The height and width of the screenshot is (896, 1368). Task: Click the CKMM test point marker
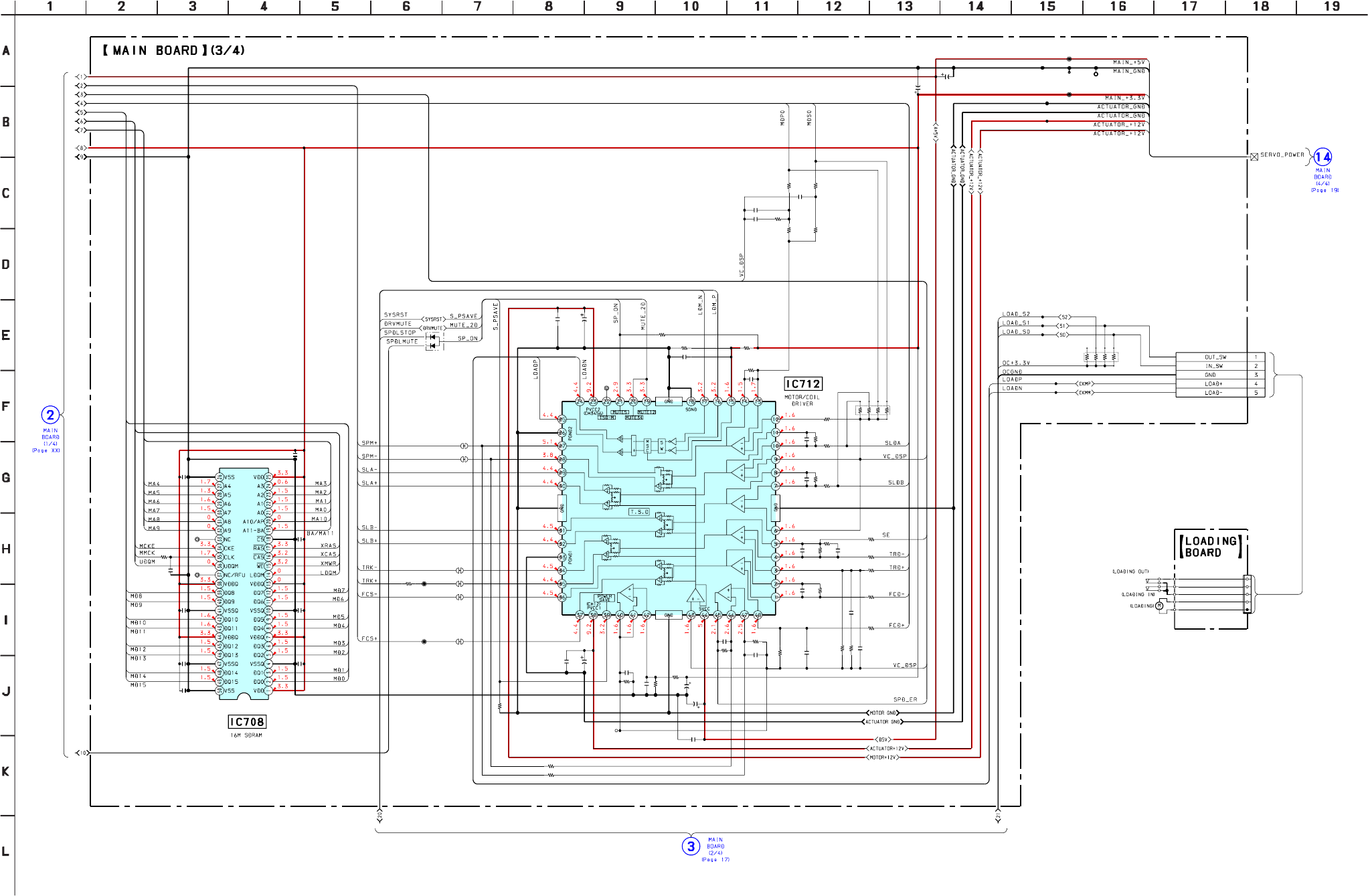(x=1084, y=393)
